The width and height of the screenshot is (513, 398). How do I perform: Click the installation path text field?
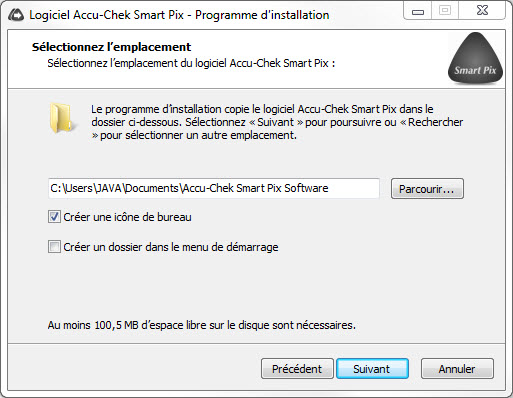point(214,188)
